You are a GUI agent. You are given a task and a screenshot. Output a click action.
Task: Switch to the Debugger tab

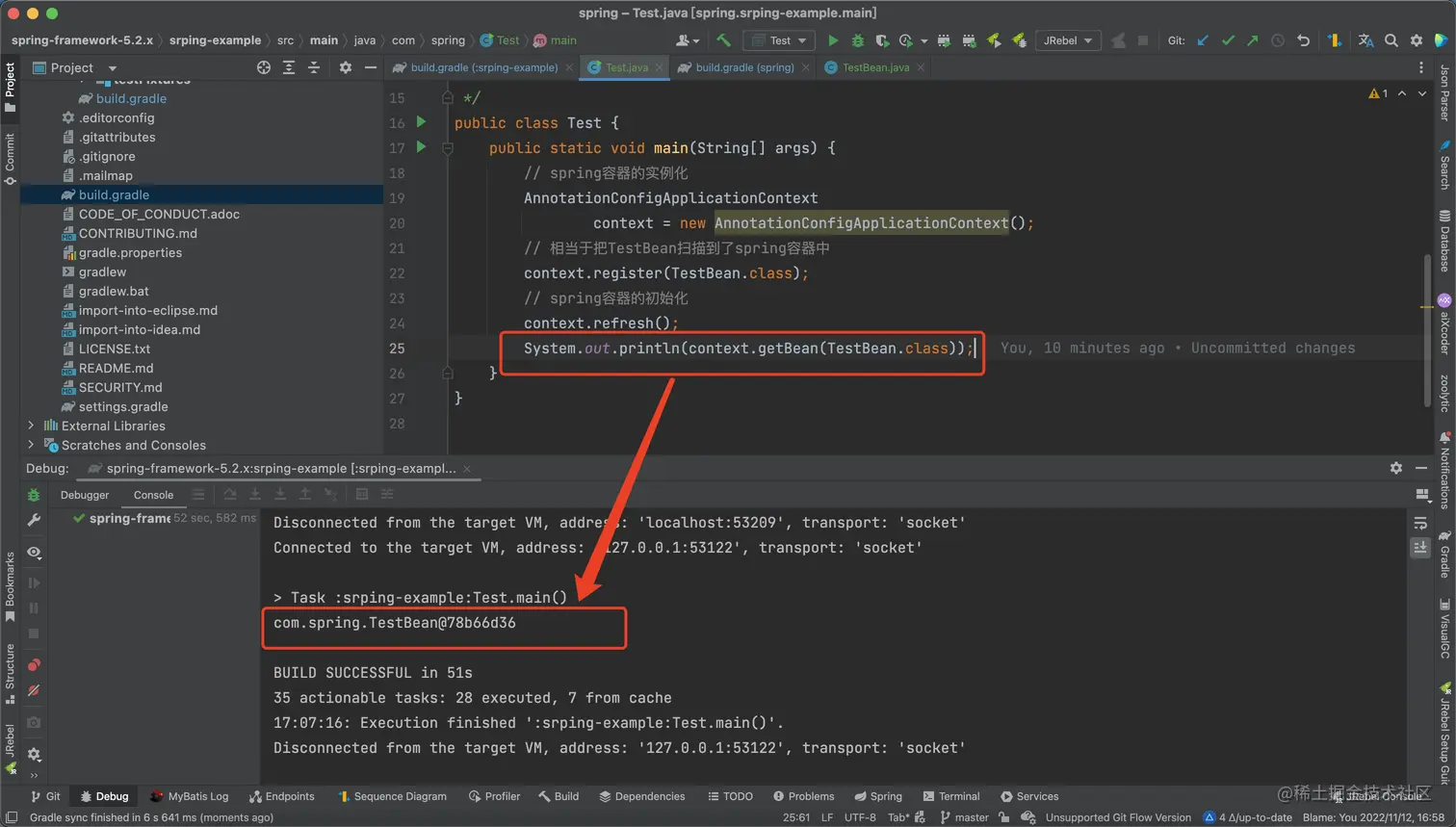click(85, 495)
